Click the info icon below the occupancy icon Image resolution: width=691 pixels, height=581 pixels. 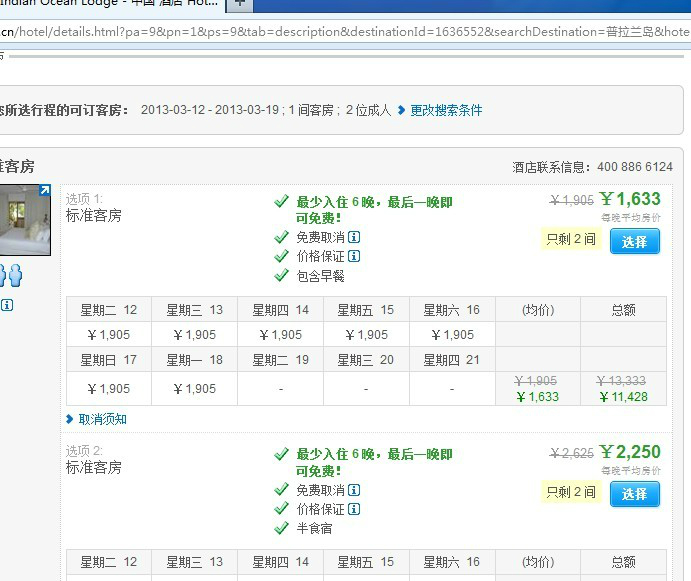7,305
